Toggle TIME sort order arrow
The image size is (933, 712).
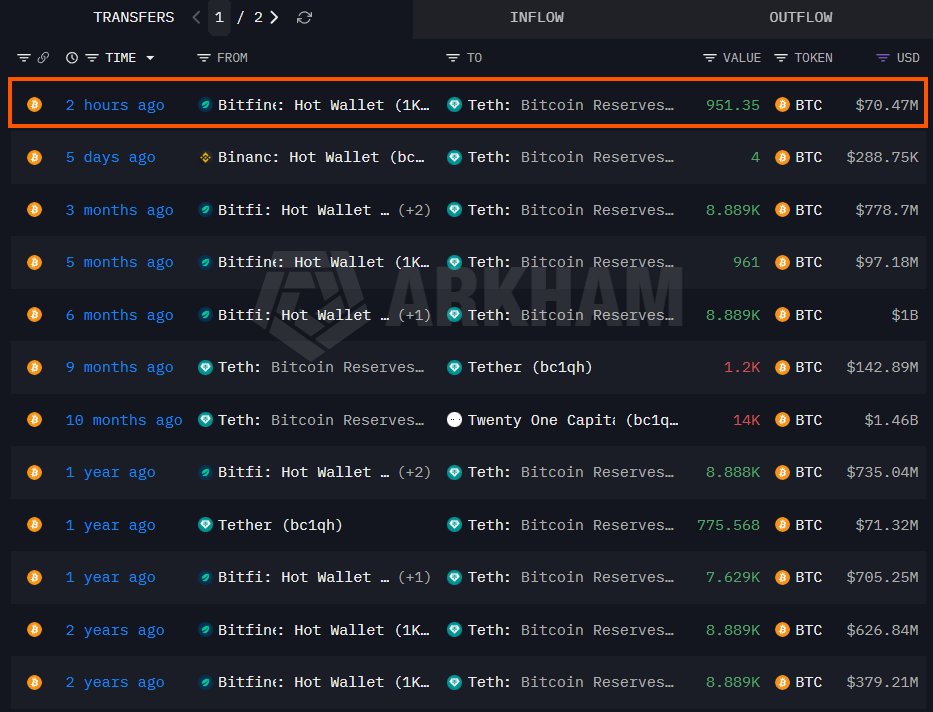tap(150, 58)
